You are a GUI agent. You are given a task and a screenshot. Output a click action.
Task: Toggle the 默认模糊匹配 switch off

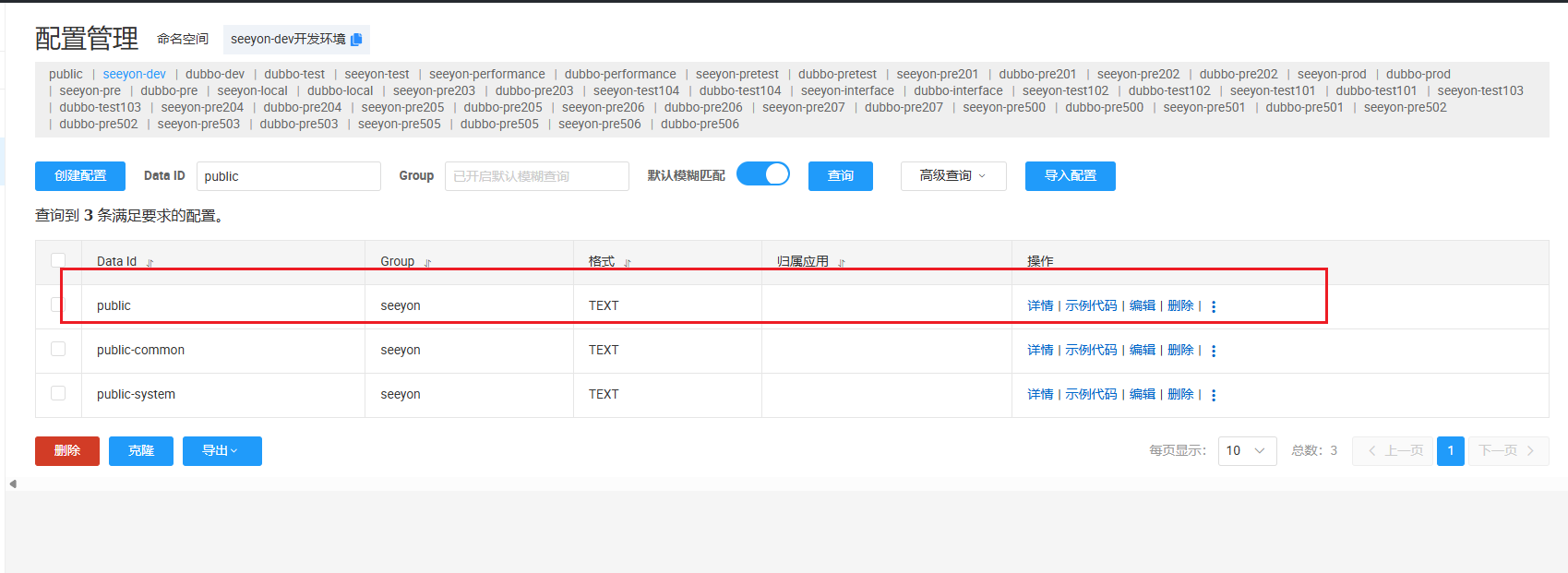coord(763,174)
